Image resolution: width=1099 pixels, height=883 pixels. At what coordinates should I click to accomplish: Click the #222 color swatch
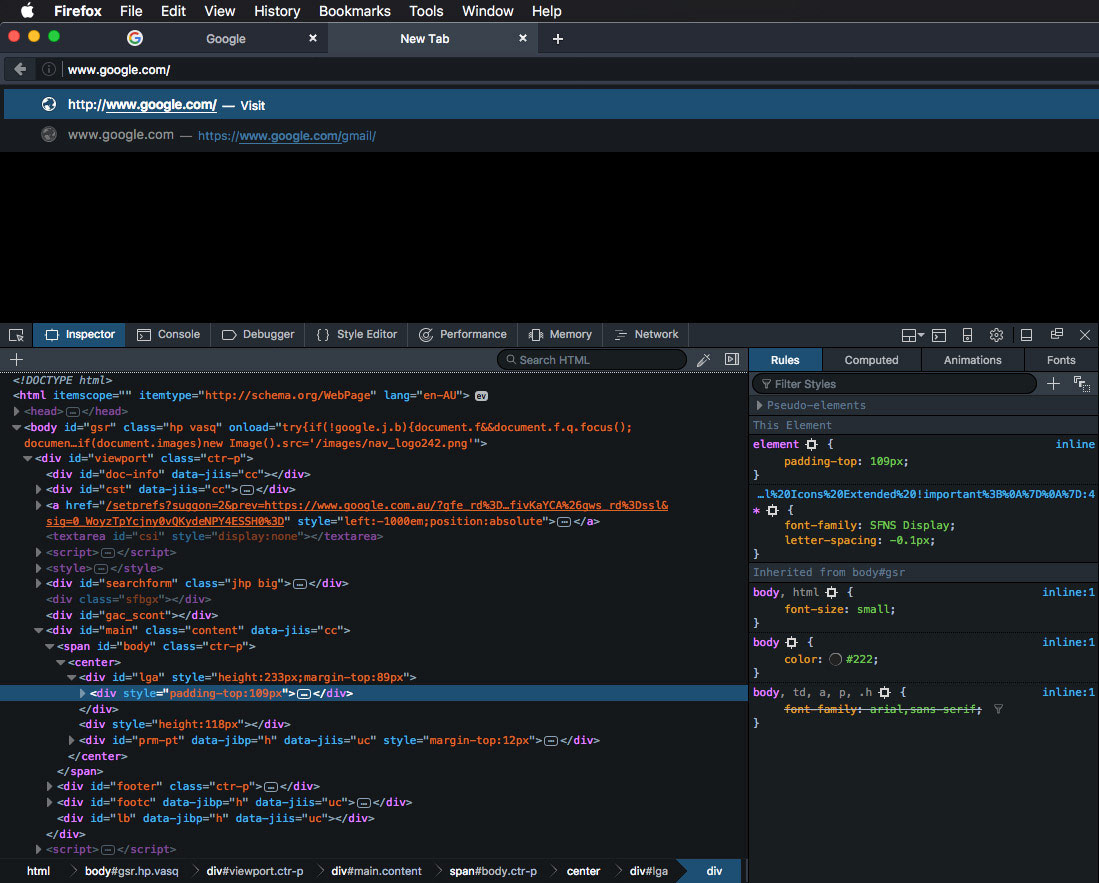(x=835, y=659)
